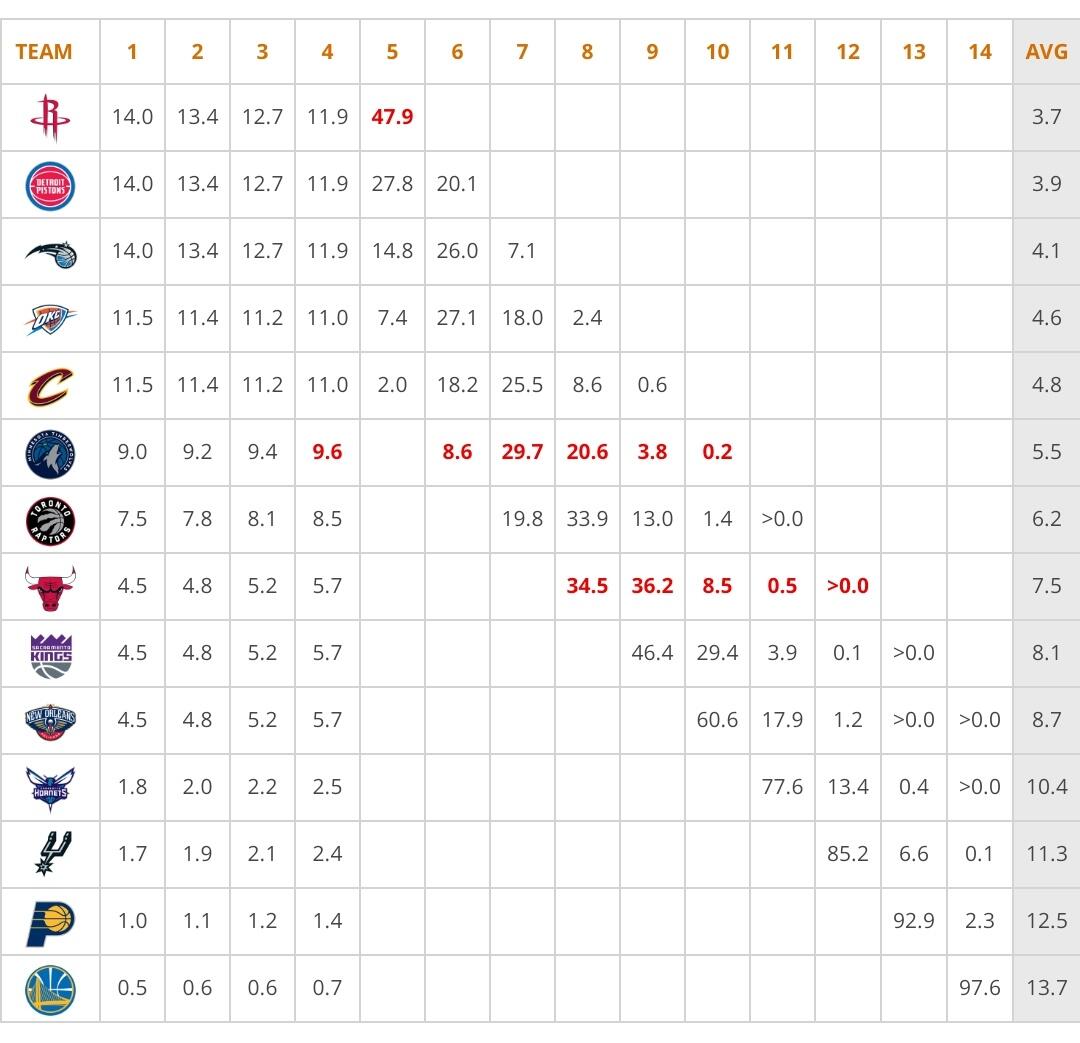Open the Orlando Magic team logo
1080x1043 pixels.
[51, 254]
